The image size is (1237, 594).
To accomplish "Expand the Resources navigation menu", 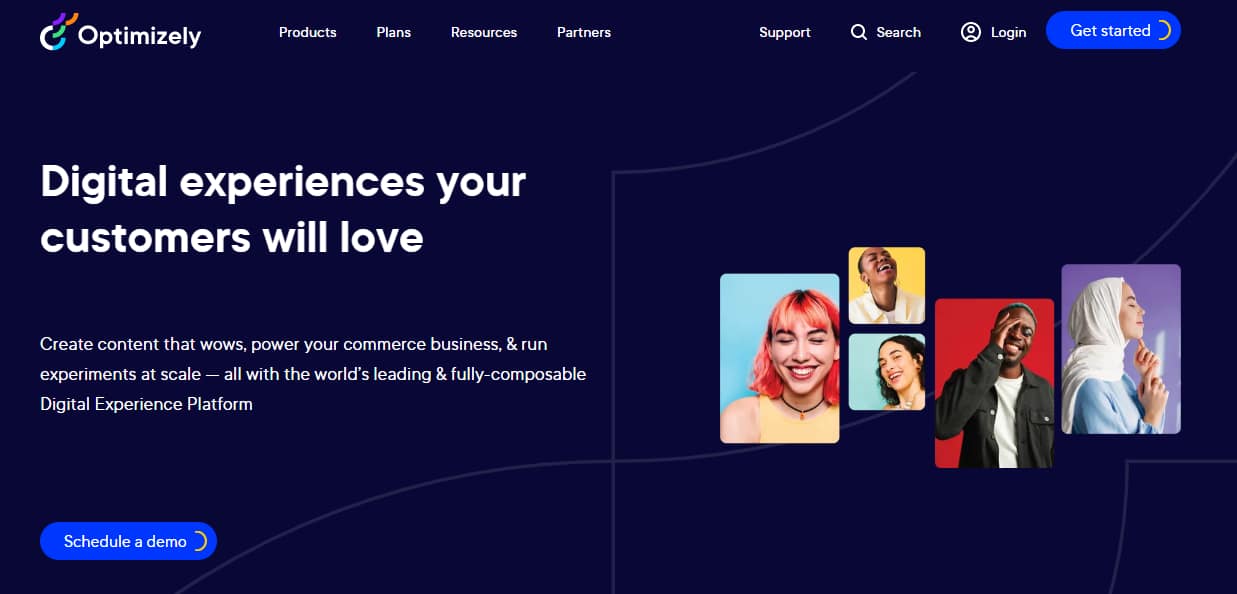I will (x=483, y=32).
